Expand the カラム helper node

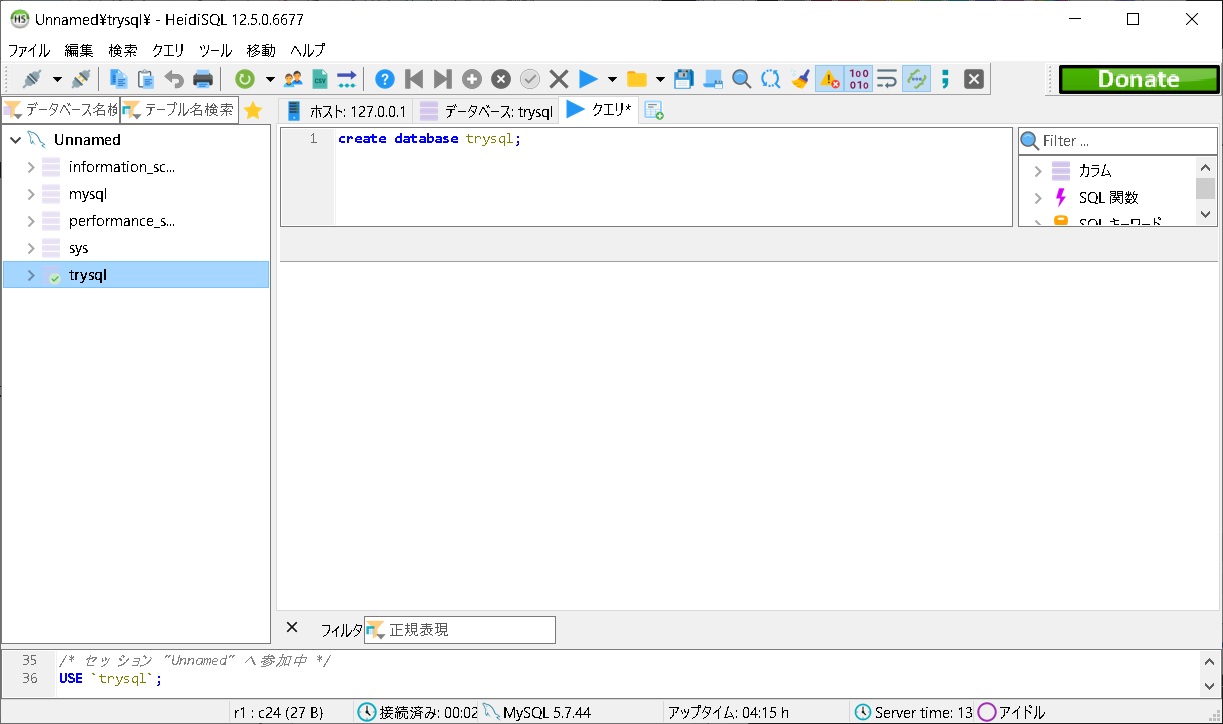(x=1038, y=171)
